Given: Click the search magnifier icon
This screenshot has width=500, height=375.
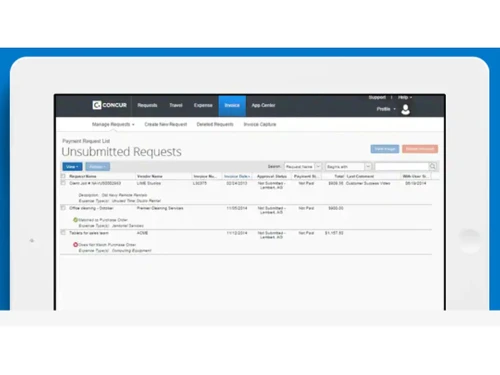Looking at the screenshot, I should (x=433, y=166).
